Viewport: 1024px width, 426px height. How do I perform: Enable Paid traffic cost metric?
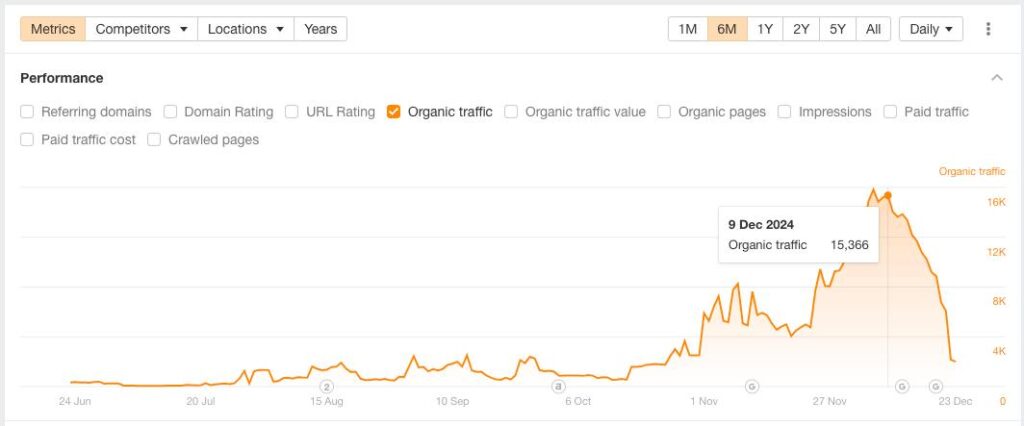pos(27,140)
